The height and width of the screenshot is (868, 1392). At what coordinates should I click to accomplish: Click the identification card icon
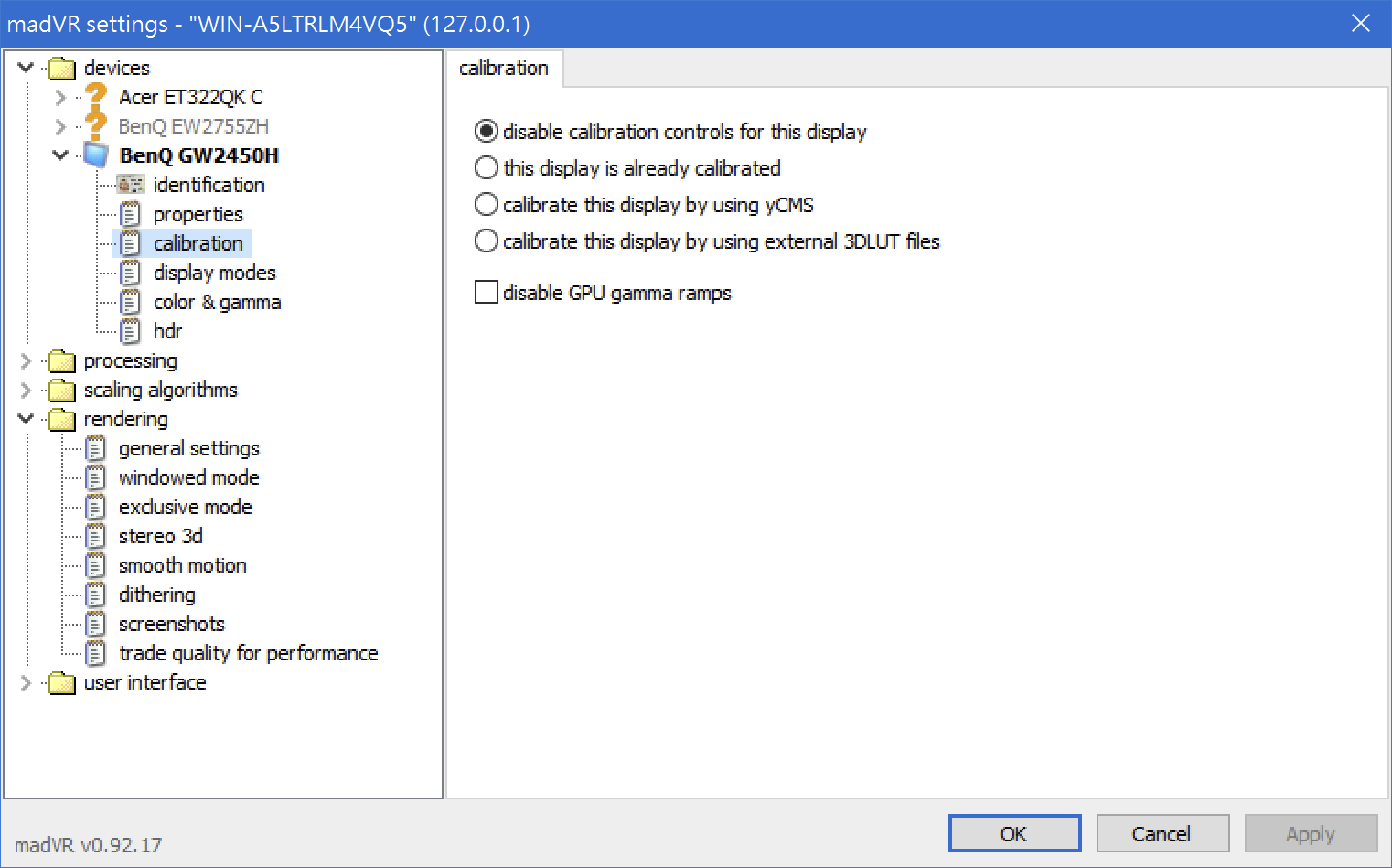131,185
